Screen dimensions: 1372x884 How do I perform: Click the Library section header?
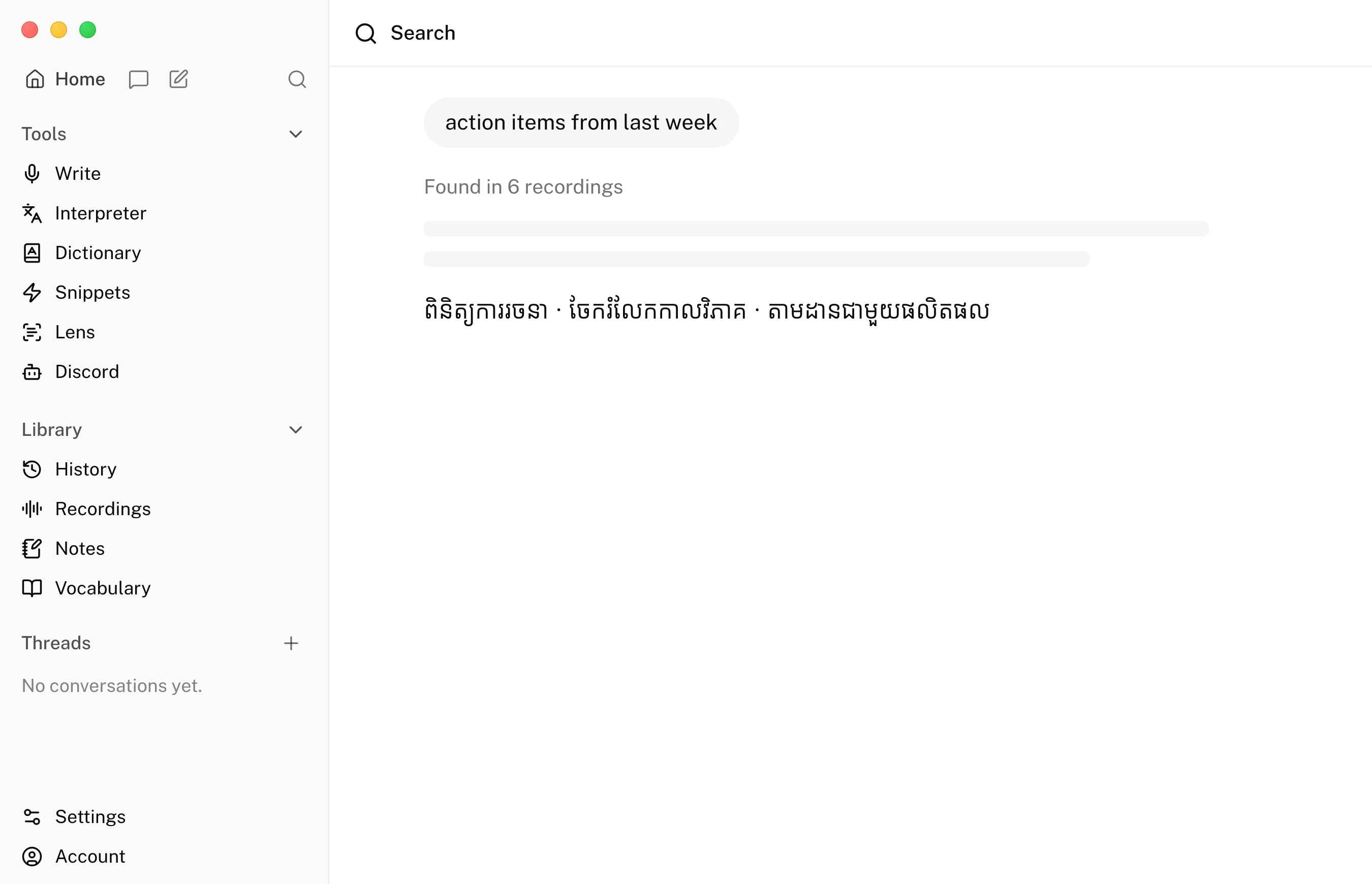[52, 430]
